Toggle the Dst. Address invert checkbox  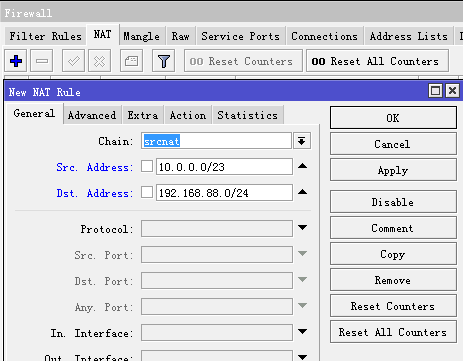pyautogui.click(x=147, y=192)
